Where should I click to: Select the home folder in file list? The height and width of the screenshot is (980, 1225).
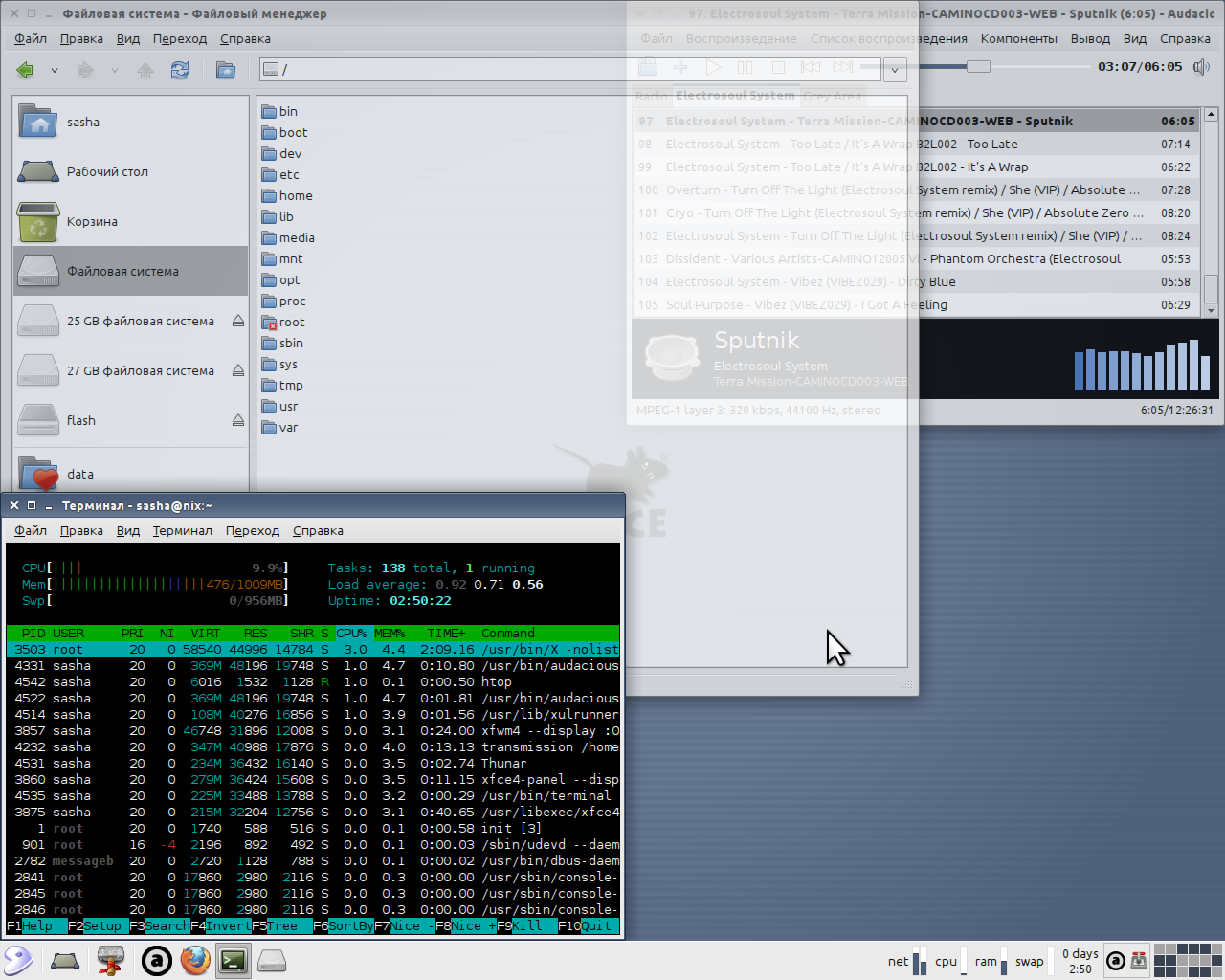287,196
